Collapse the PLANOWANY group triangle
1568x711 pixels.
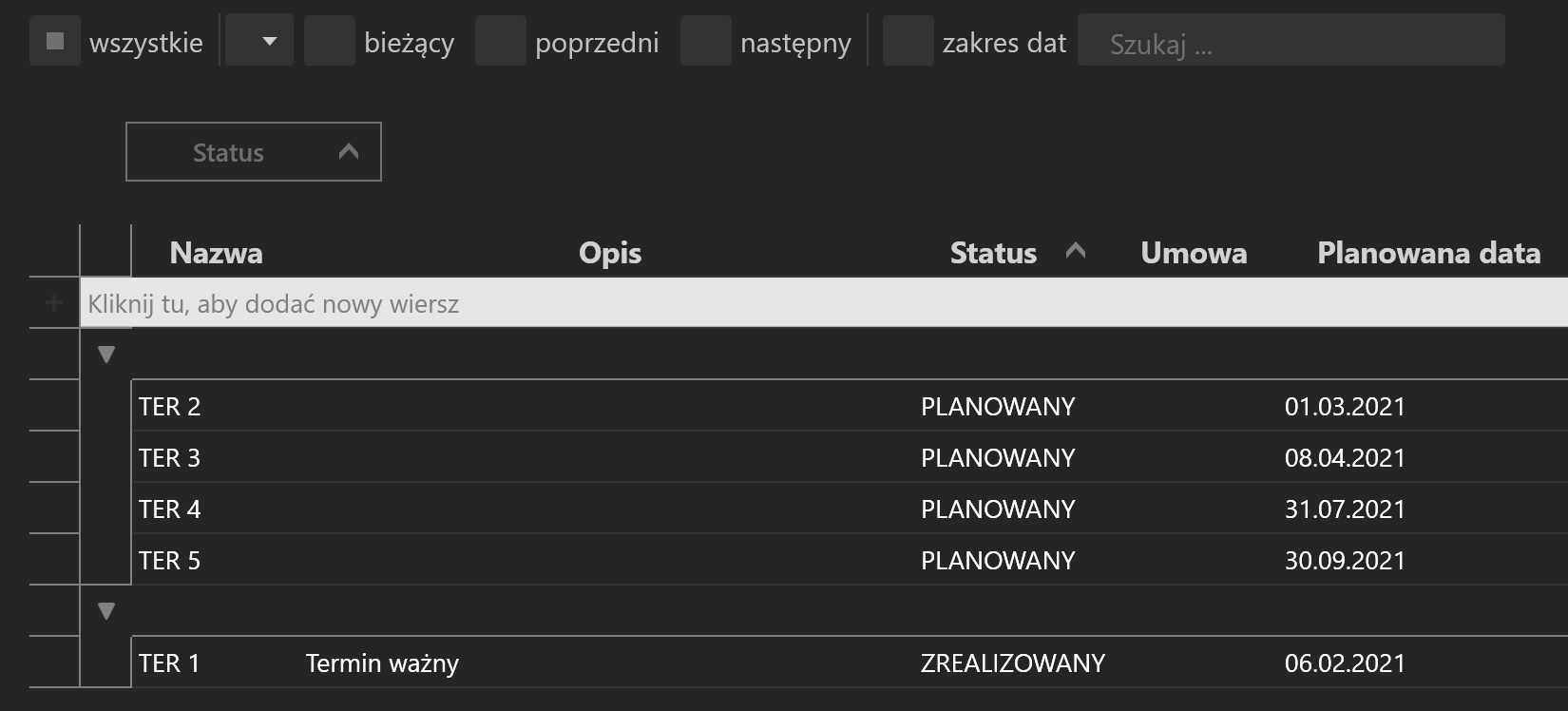(106, 355)
